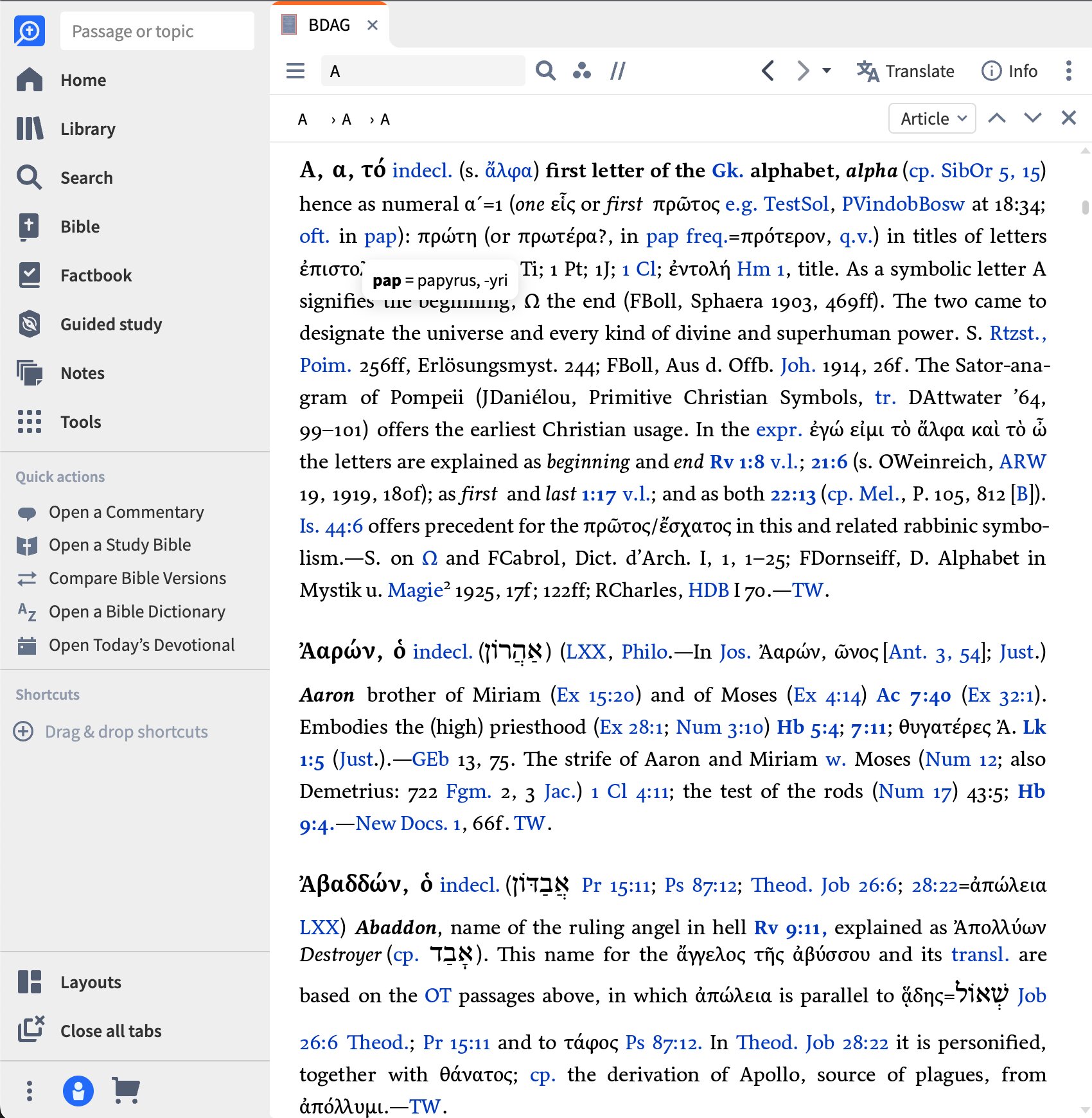
Task: Open the resource Info panel
Action: click(x=1009, y=71)
